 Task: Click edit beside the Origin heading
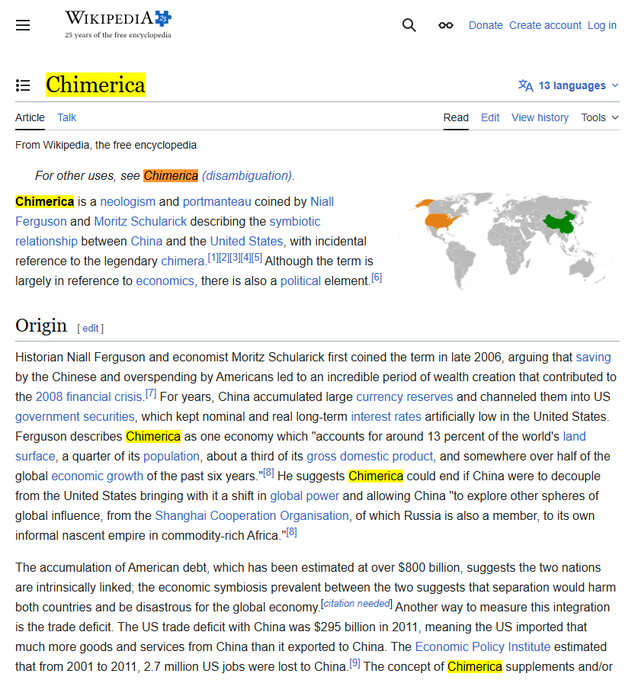point(90,328)
